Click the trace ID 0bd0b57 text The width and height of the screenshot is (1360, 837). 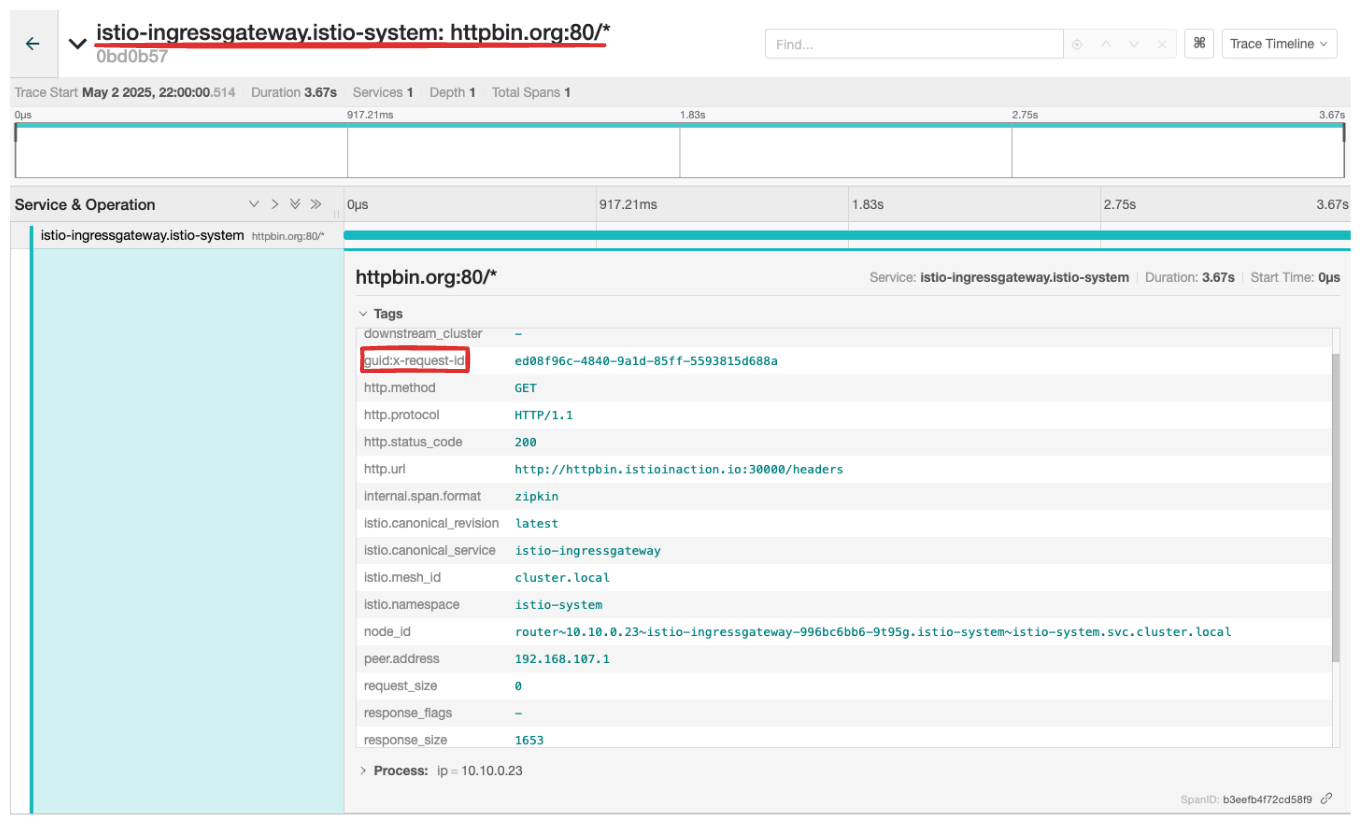[x=131, y=57]
